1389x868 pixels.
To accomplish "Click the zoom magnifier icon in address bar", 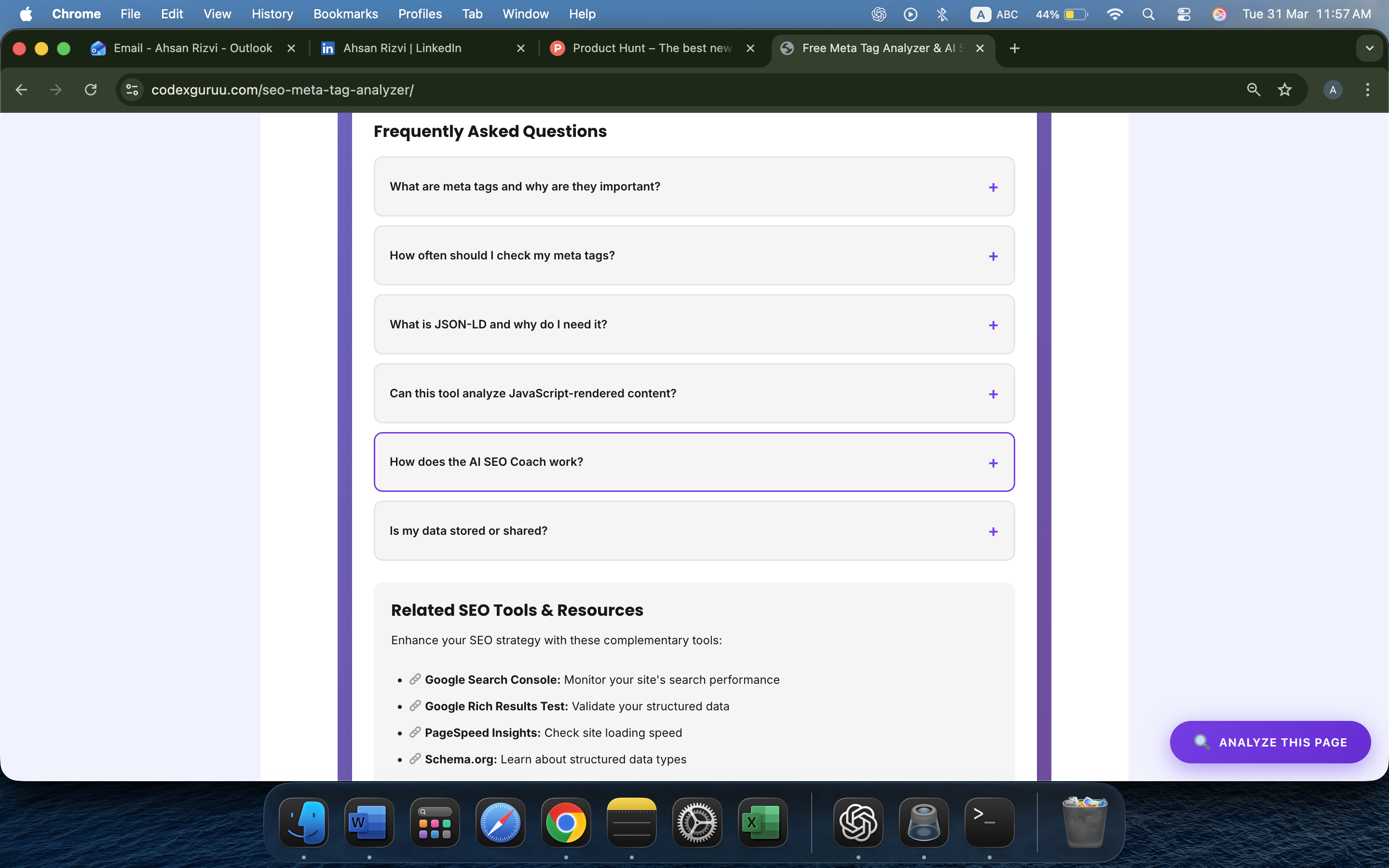I will click(1253, 90).
